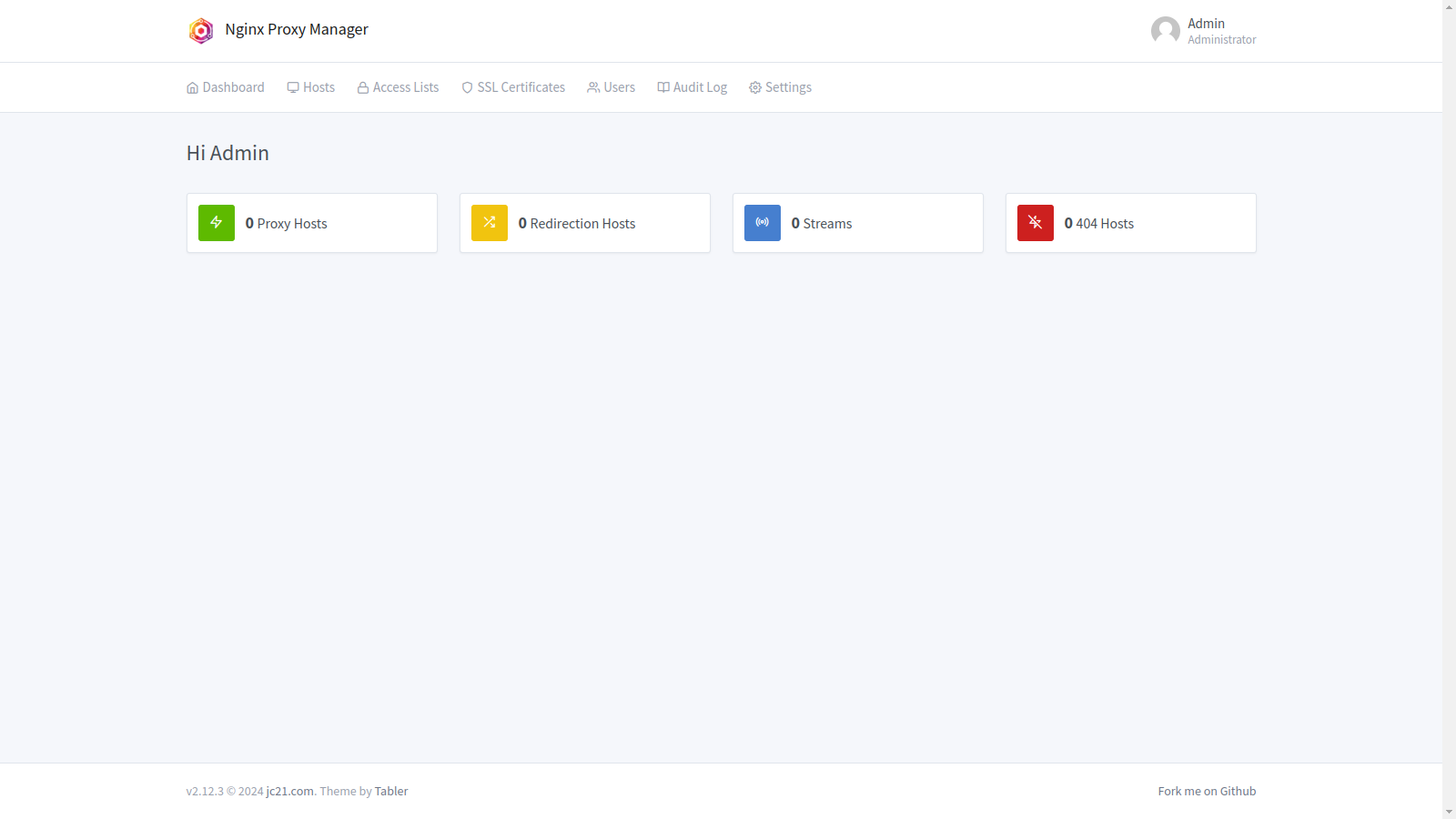Switch to the Users tab
The image size is (1456, 819).
612,87
